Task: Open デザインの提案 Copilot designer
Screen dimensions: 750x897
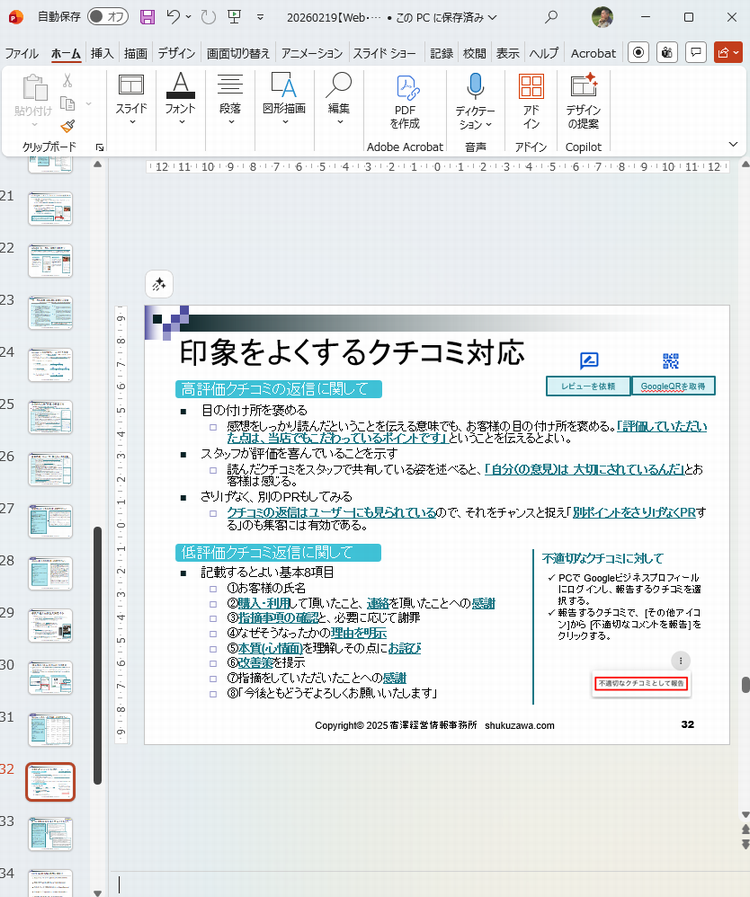Action: [x=583, y=100]
